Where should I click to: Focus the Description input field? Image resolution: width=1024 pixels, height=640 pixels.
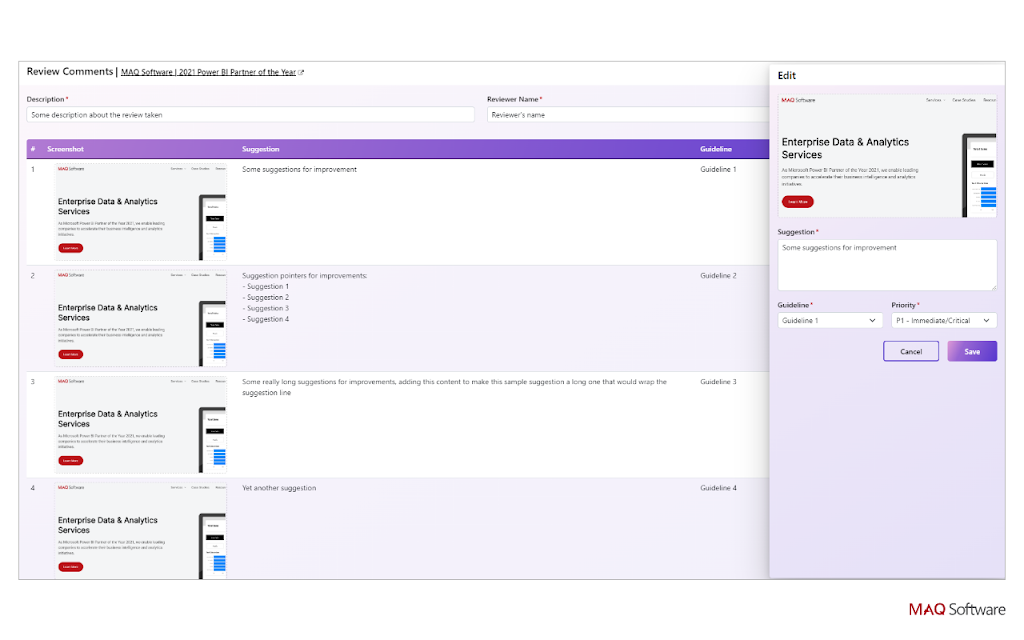pyautogui.click(x=250, y=115)
